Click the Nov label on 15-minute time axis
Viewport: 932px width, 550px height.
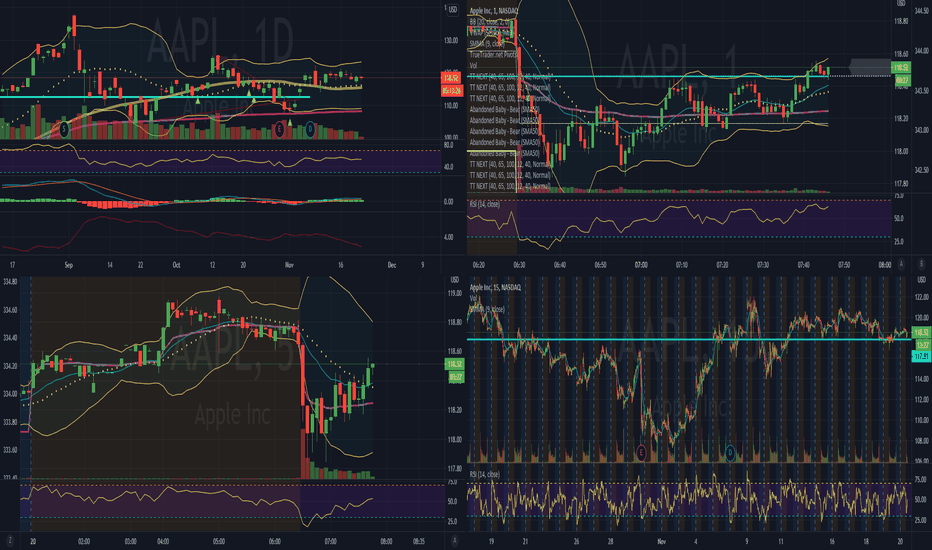(662, 542)
